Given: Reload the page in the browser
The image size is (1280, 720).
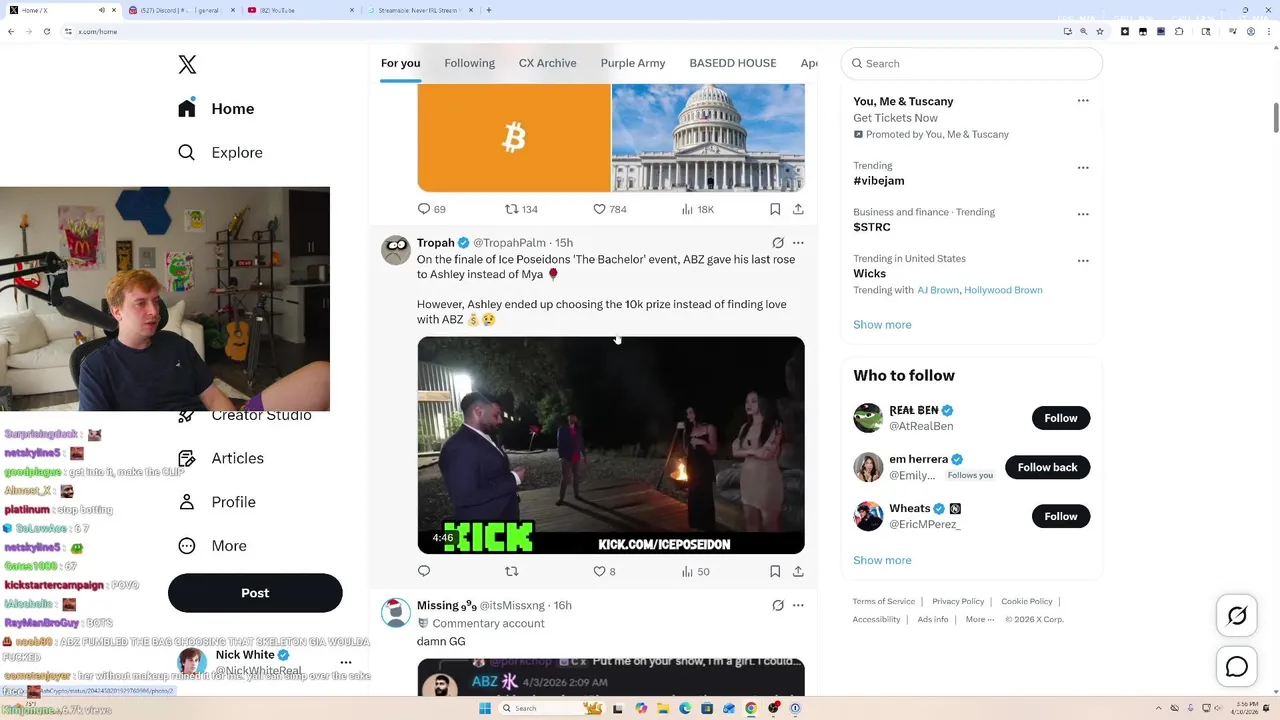Looking at the screenshot, I should coord(47,31).
